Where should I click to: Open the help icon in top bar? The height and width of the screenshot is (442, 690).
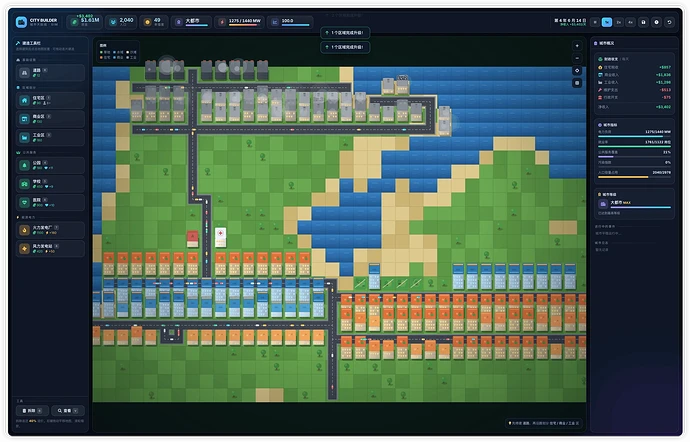[656, 22]
